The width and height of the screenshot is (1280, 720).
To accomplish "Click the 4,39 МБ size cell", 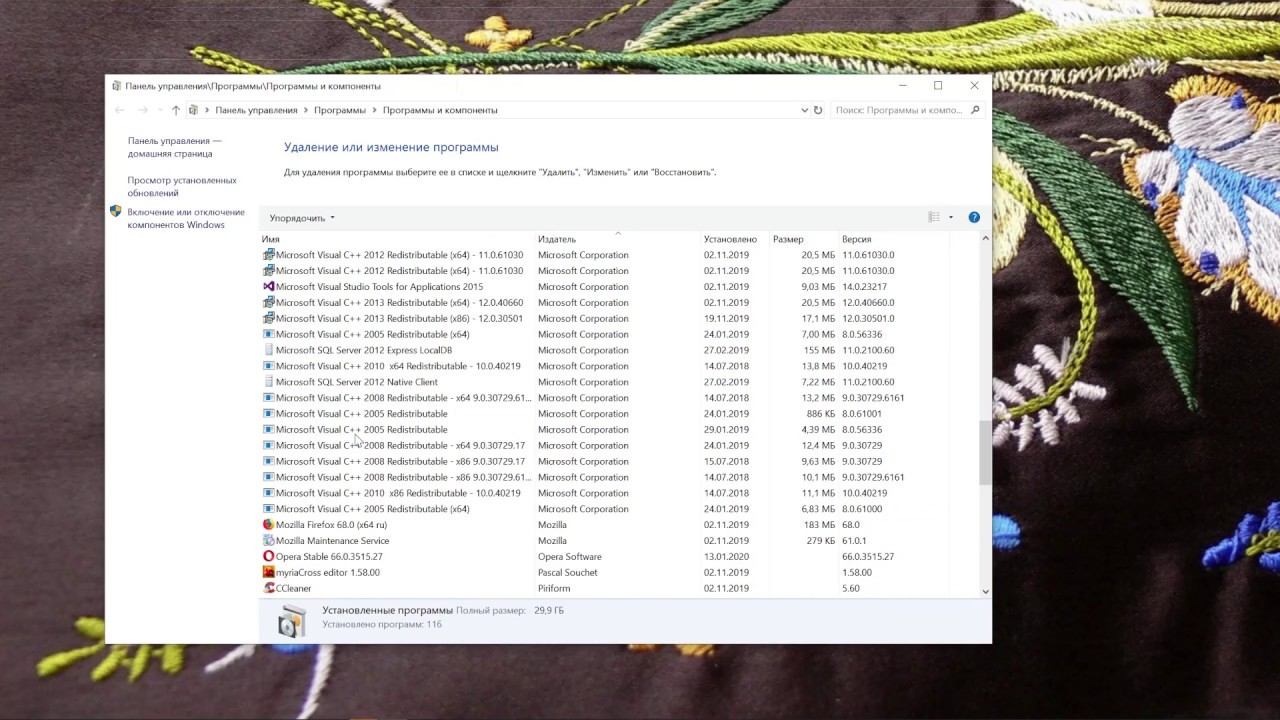I will (x=818, y=430).
